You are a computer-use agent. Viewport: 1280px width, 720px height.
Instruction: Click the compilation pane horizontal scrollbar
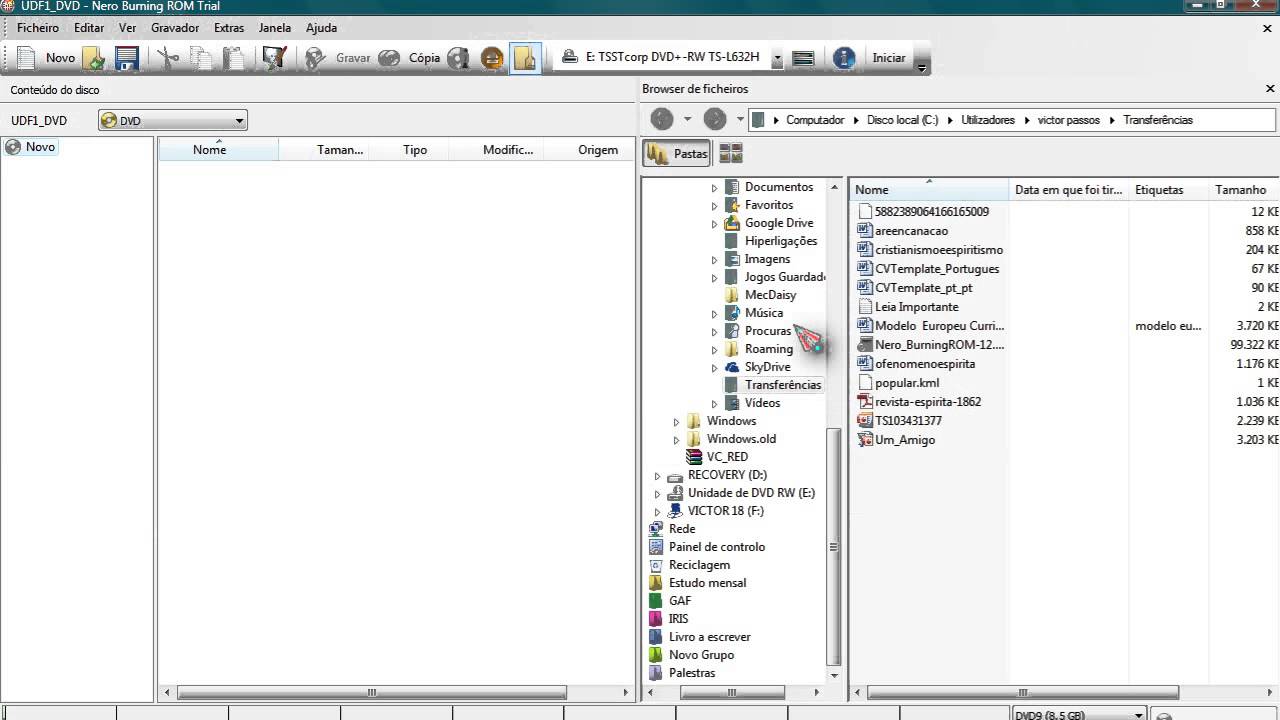pyautogui.click(x=372, y=692)
